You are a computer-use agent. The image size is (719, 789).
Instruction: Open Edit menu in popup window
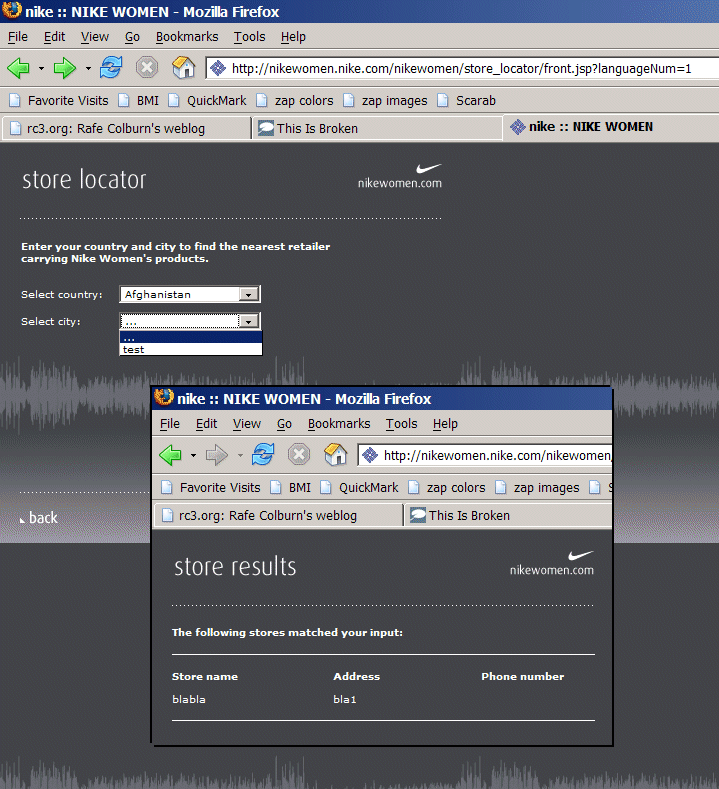(x=206, y=424)
